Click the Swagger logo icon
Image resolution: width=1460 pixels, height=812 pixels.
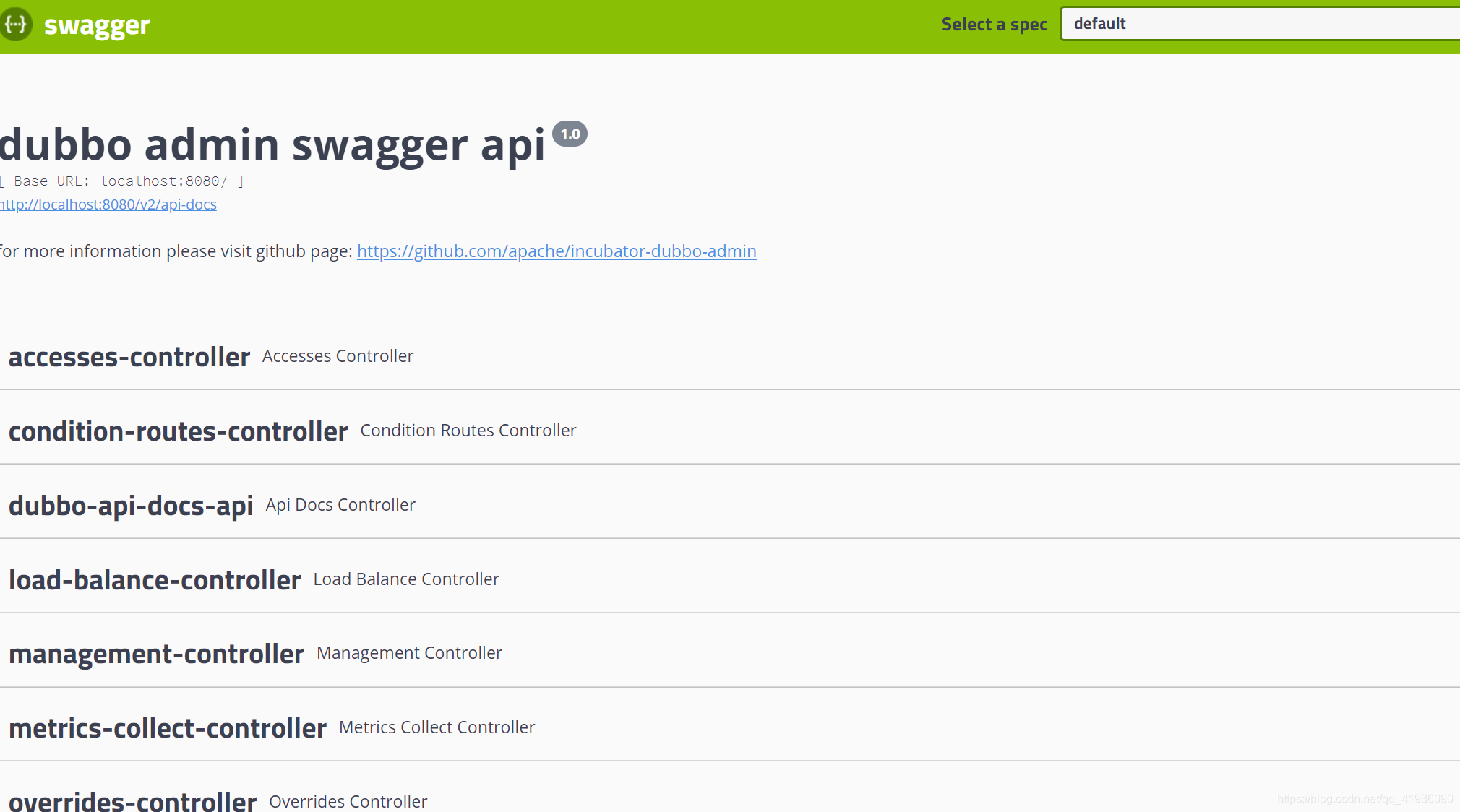pos(15,25)
